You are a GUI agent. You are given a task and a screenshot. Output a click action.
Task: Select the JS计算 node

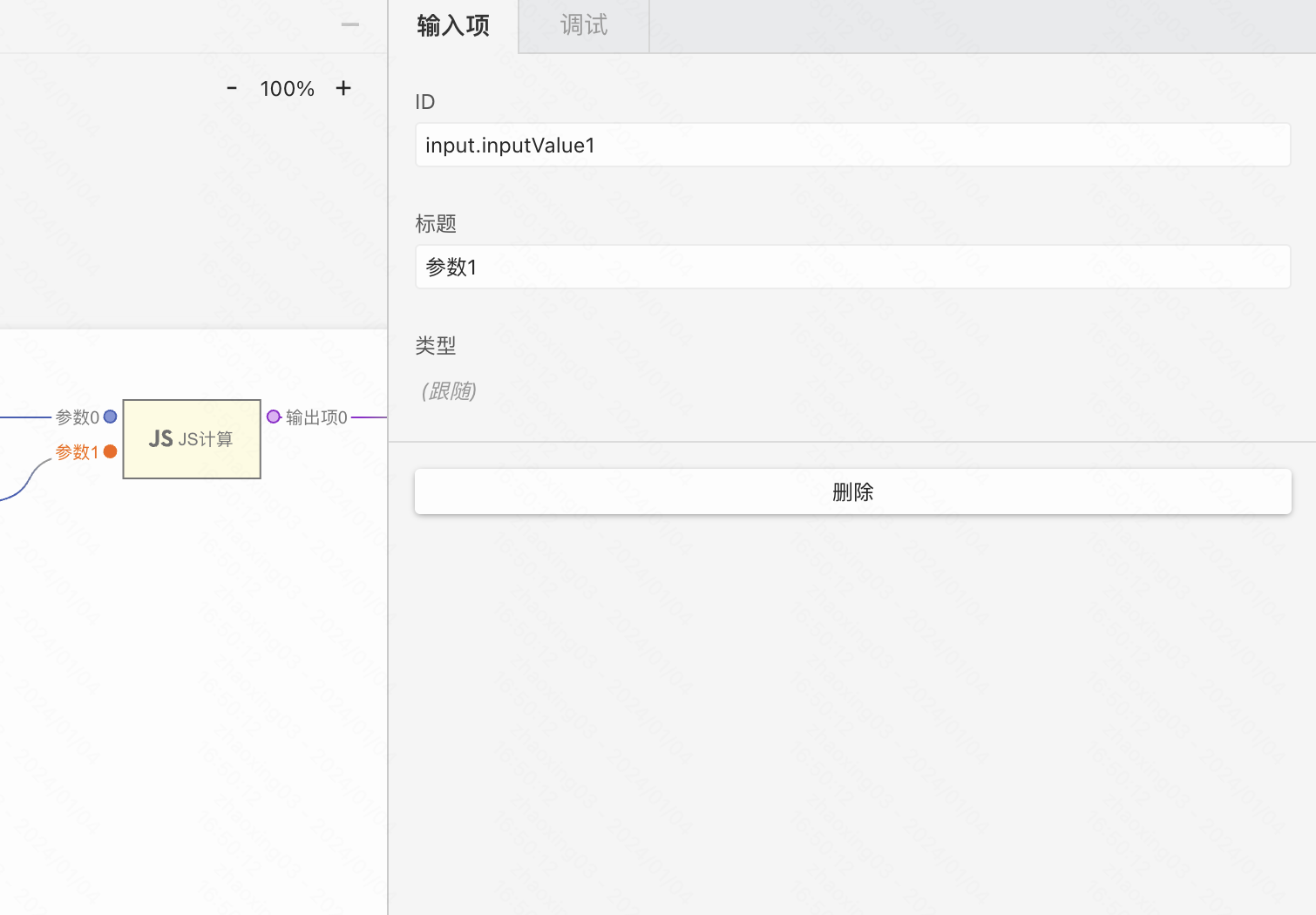click(192, 439)
